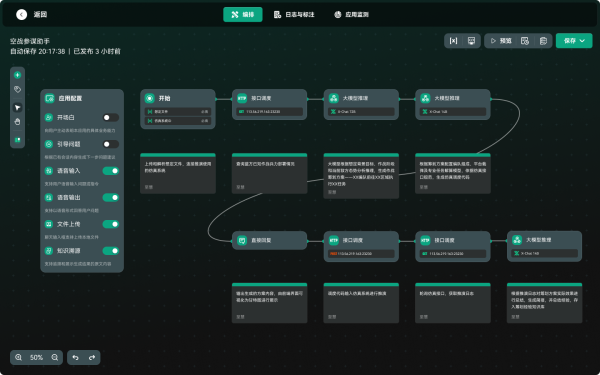The width and height of the screenshot is (600, 375).
Task: Click the 知识溯源 row icon
Action: [49, 251]
